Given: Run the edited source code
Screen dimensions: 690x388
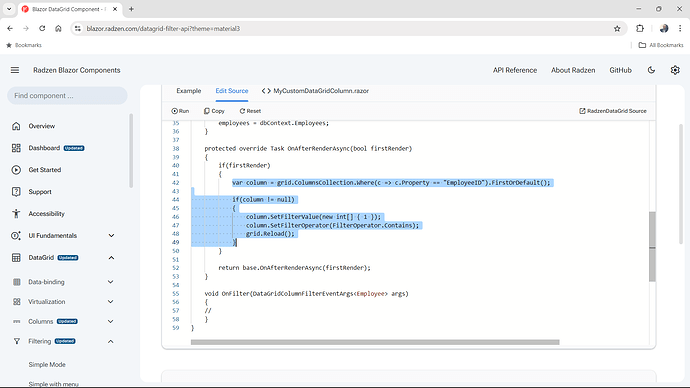Looking at the screenshot, I should (x=180, y=111).
